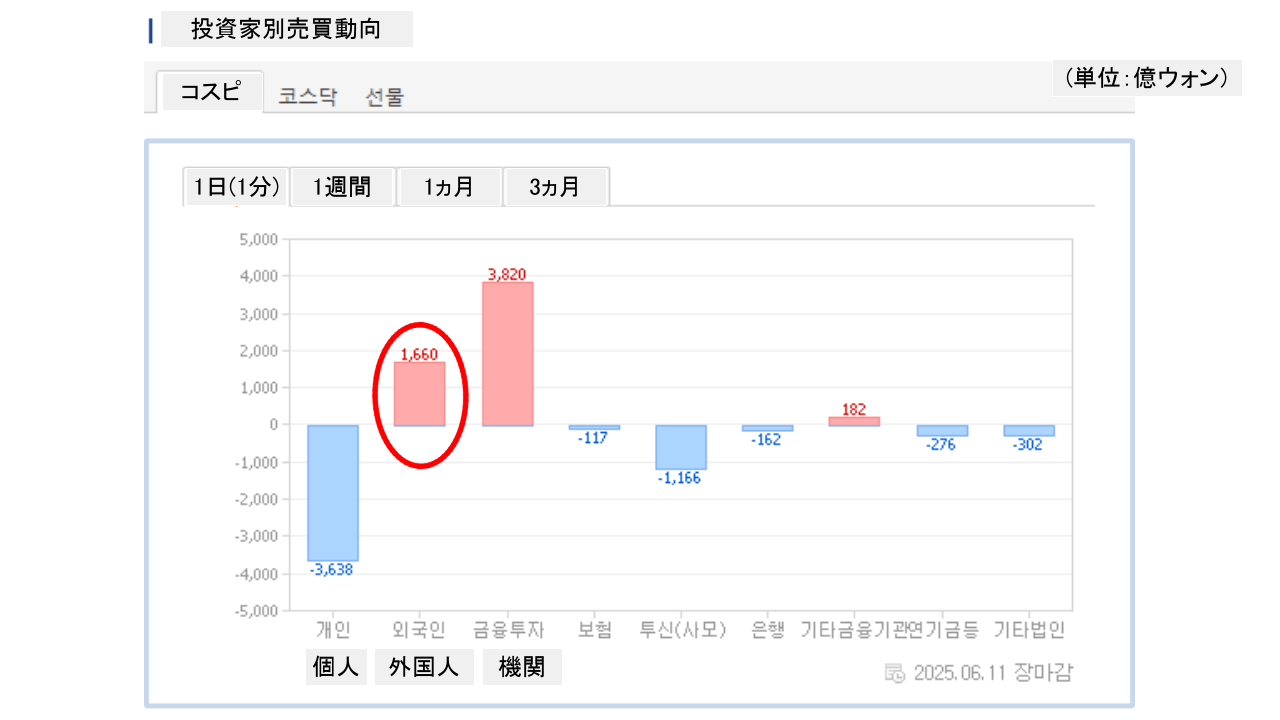The height and width of the screenshot is (720, 1280).
Task: Click the 보험 bar showing -117
Action: (x=594, y=427)
